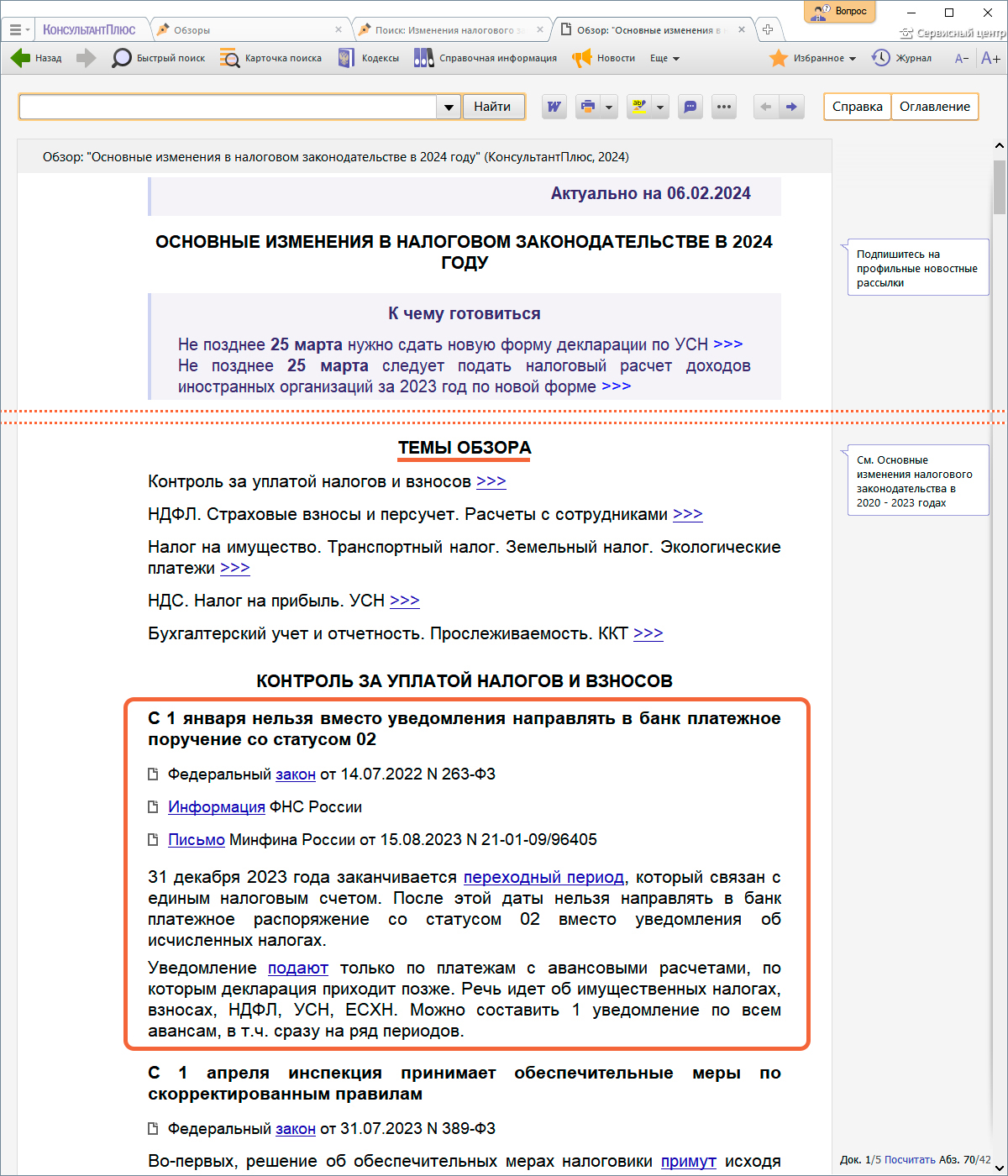
Task: Click the КонсультантПлюс logo
Action: tap(89, 29)
